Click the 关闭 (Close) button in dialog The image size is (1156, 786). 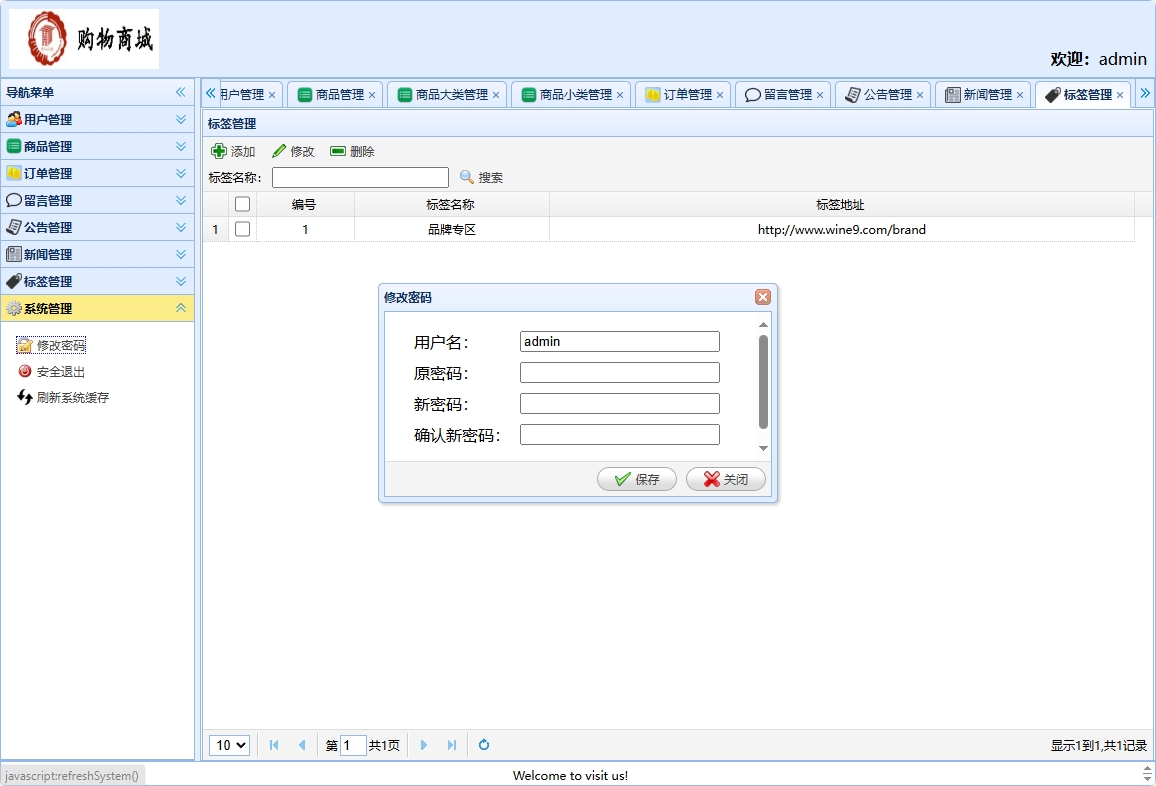pos(725,479)
